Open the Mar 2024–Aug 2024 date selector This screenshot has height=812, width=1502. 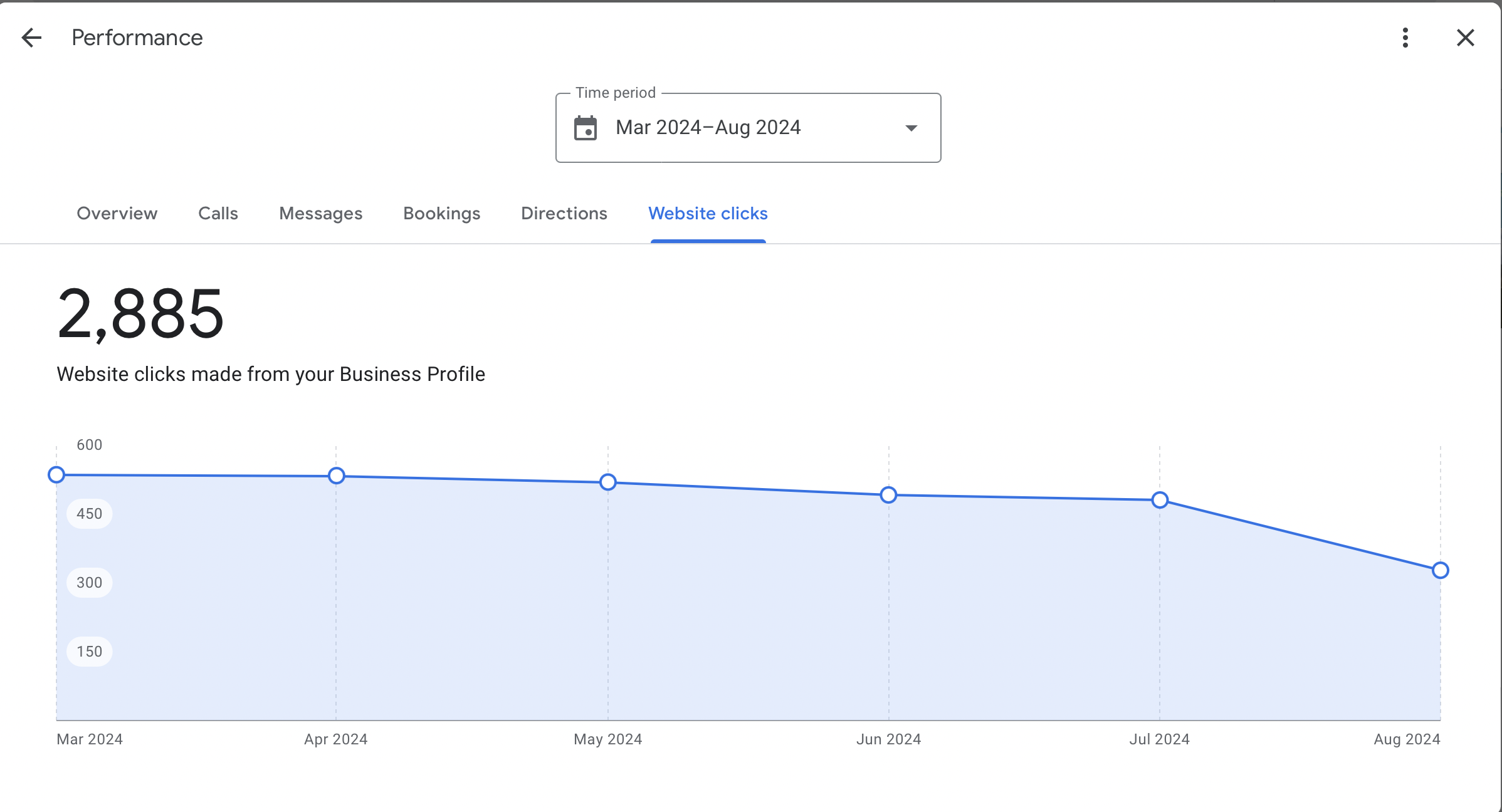[x=708, y=128]
